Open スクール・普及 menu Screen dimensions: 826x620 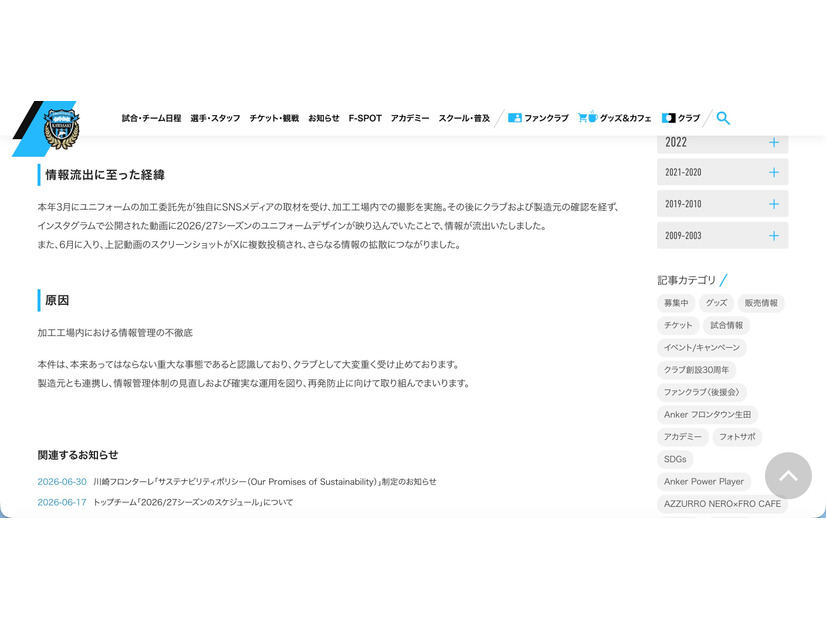[465, 118]
